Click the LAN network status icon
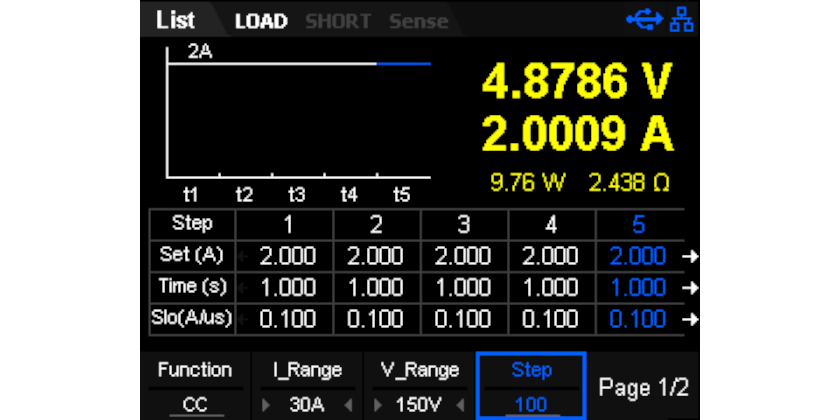This screenshot has width=840, height=420. tap(682, 20)
